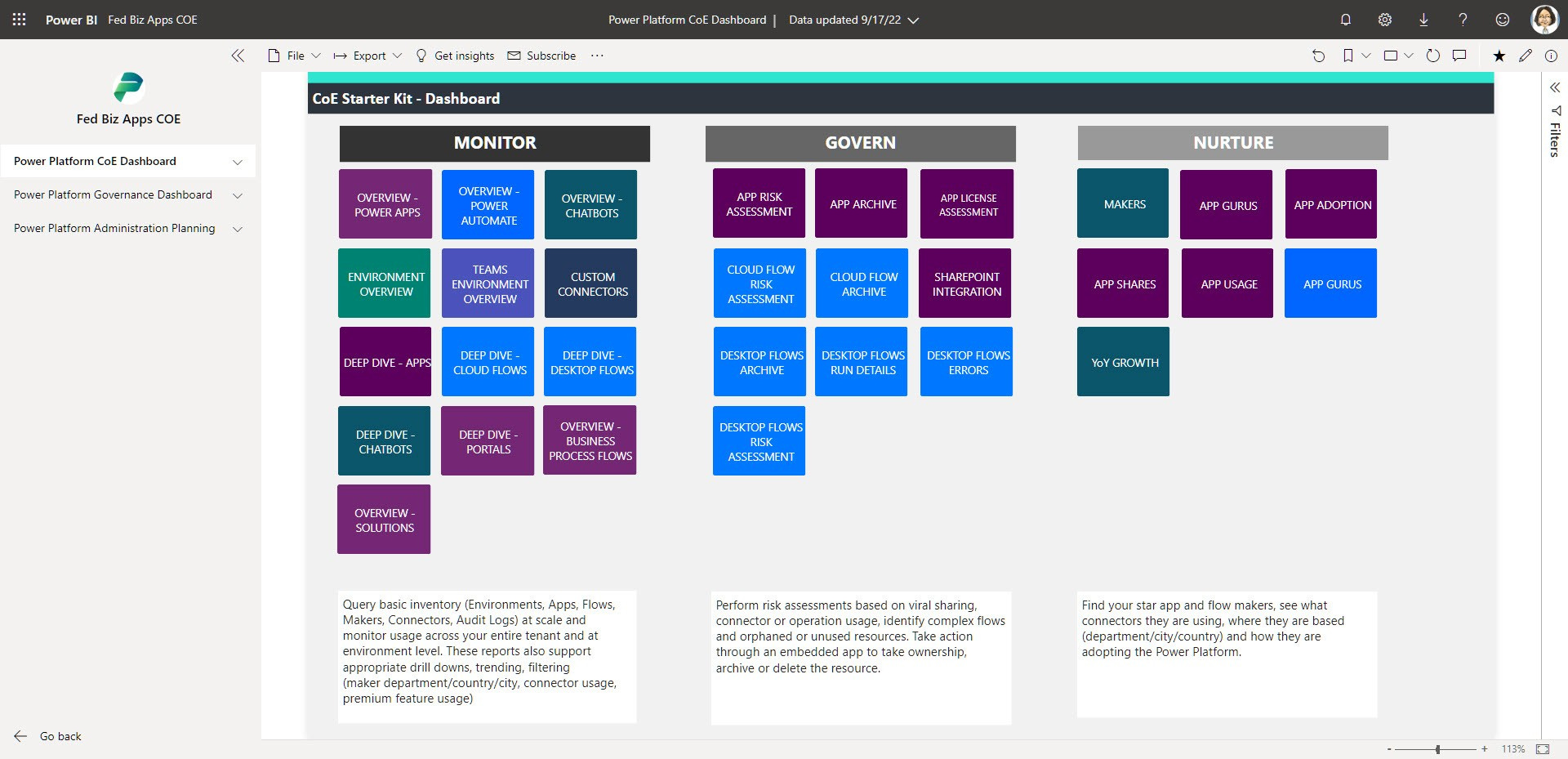Screen dimensions: 1568x759
Task: Click the Filters funnel label
Action: click(1555, 132)
